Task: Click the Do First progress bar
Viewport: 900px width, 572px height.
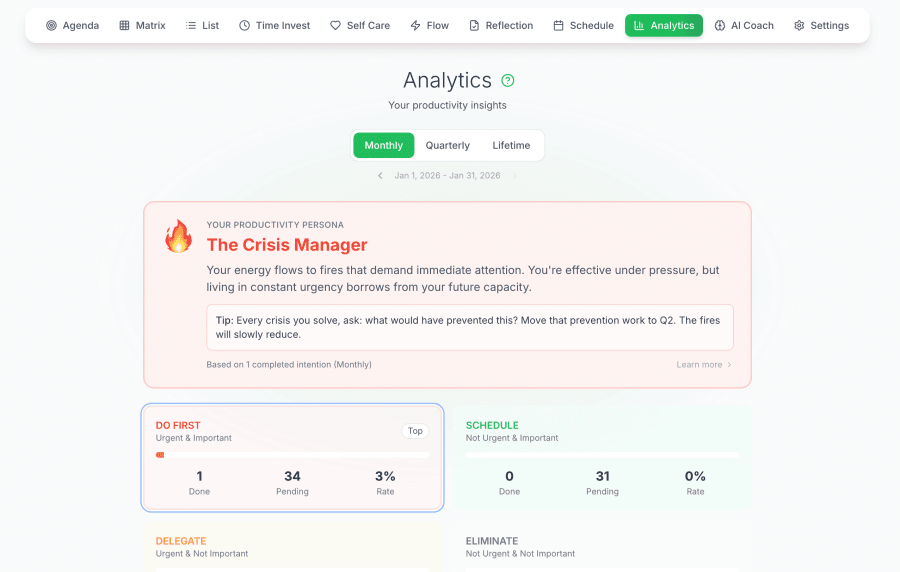Action: point(292,455)
